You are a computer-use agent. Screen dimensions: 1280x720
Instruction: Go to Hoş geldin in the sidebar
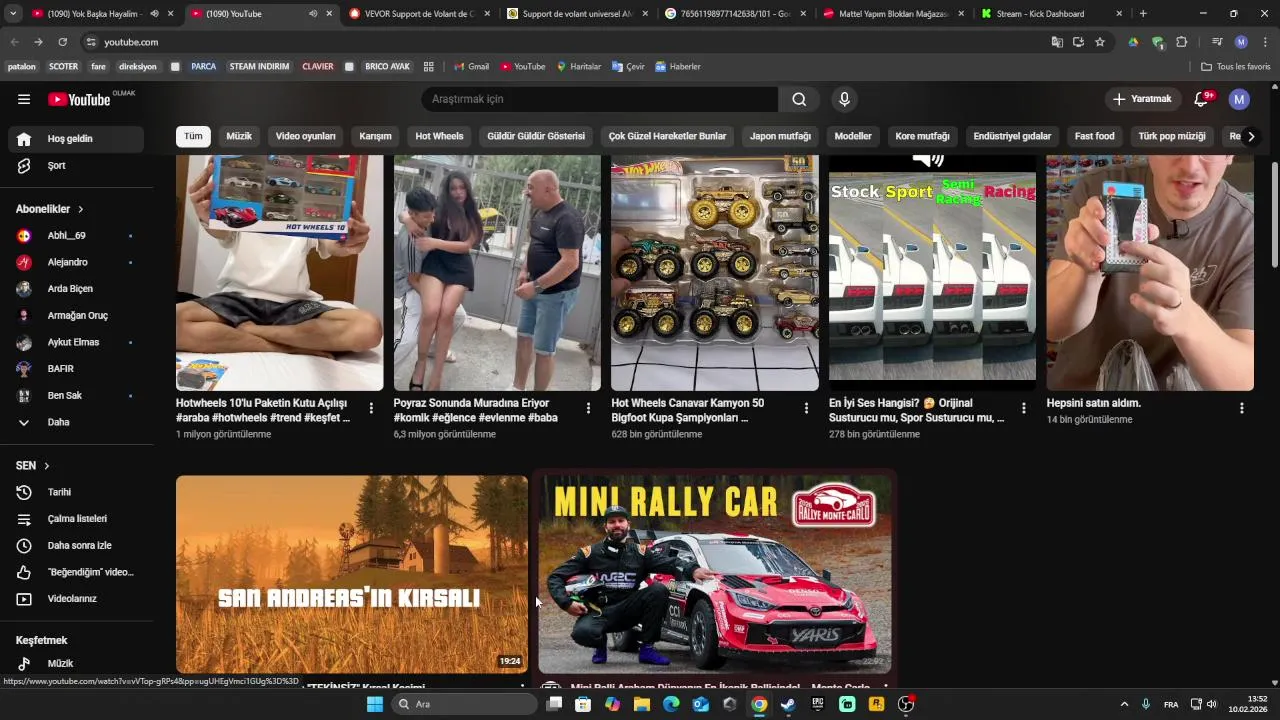click(x=76, y=139)
